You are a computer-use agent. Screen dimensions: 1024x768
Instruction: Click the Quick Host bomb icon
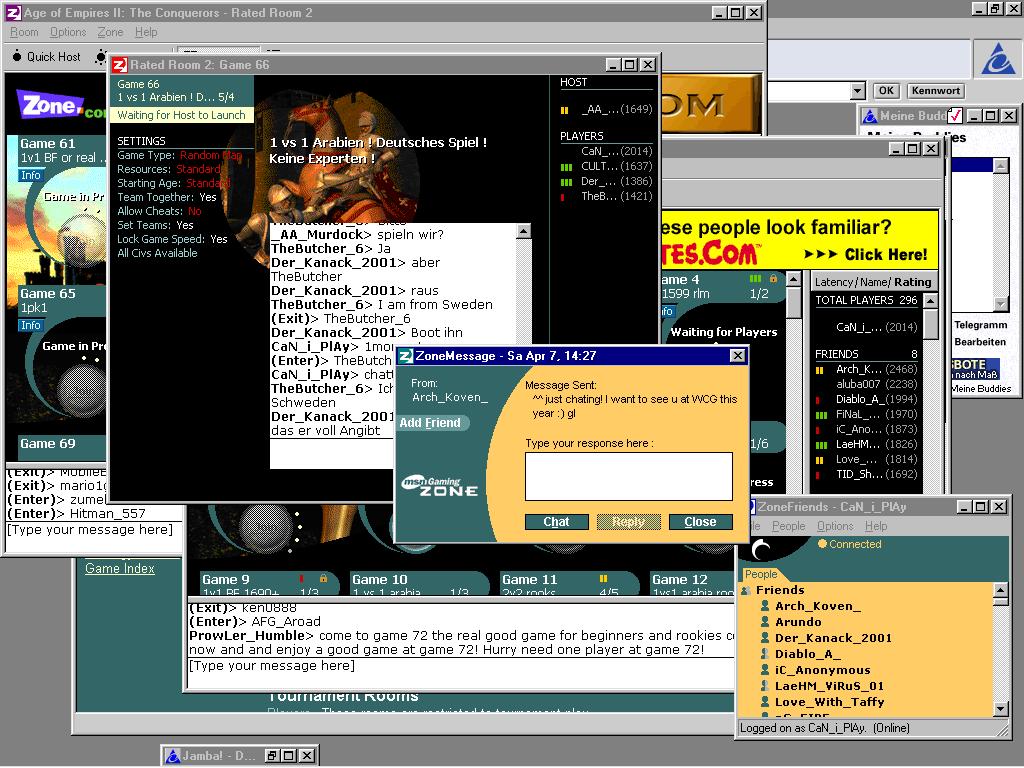[x=17, y=57]
